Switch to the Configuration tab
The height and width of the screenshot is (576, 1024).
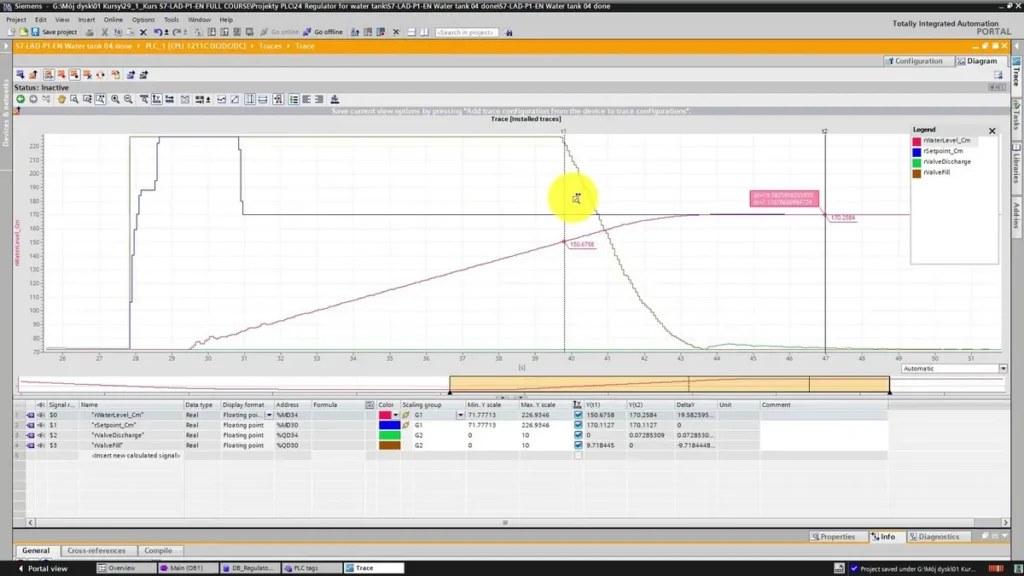914,61
